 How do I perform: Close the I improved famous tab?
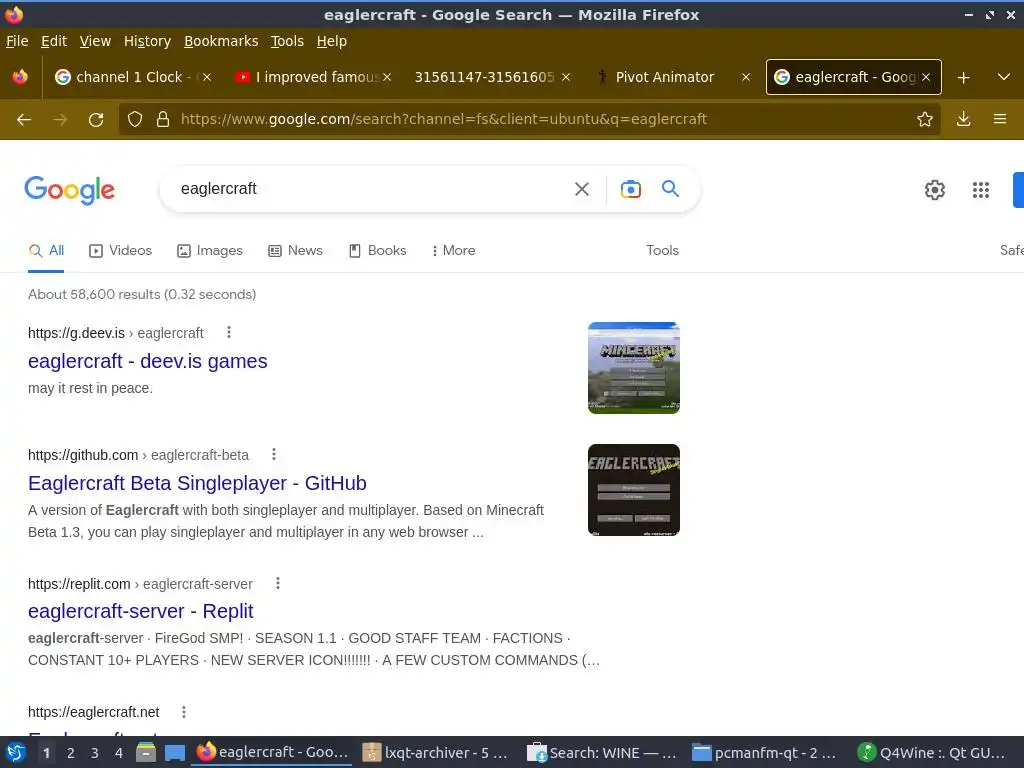click(x=387, y=77)
